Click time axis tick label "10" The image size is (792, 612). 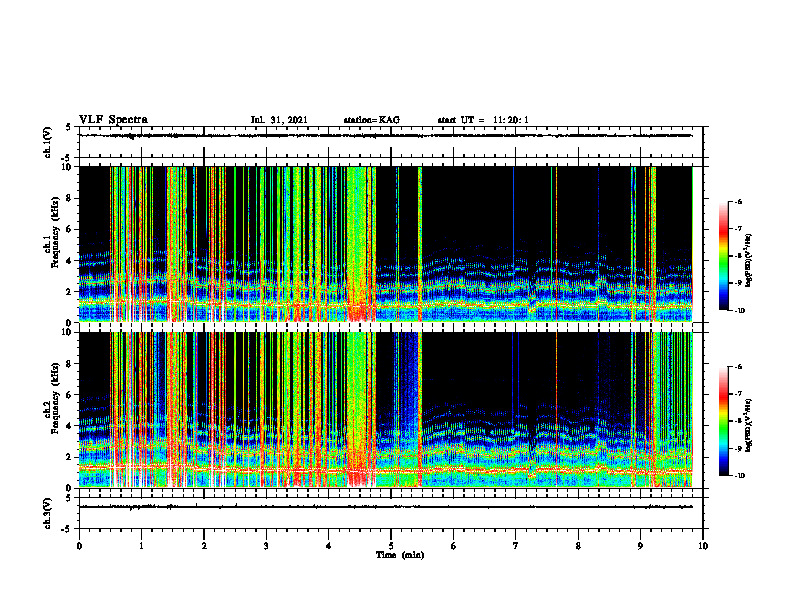[703, 546]
